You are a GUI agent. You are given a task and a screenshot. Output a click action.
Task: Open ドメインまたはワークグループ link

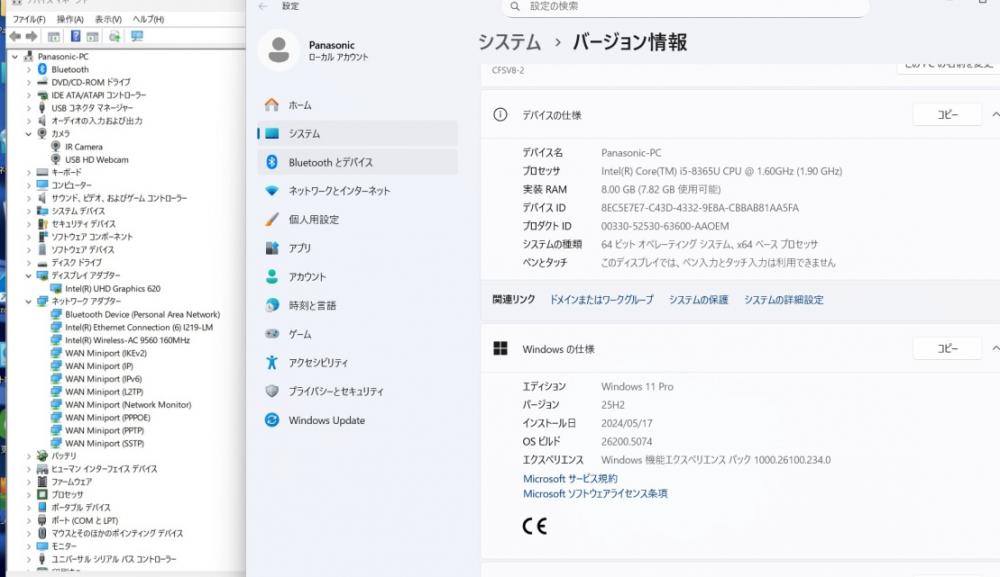tap(601, 300)
